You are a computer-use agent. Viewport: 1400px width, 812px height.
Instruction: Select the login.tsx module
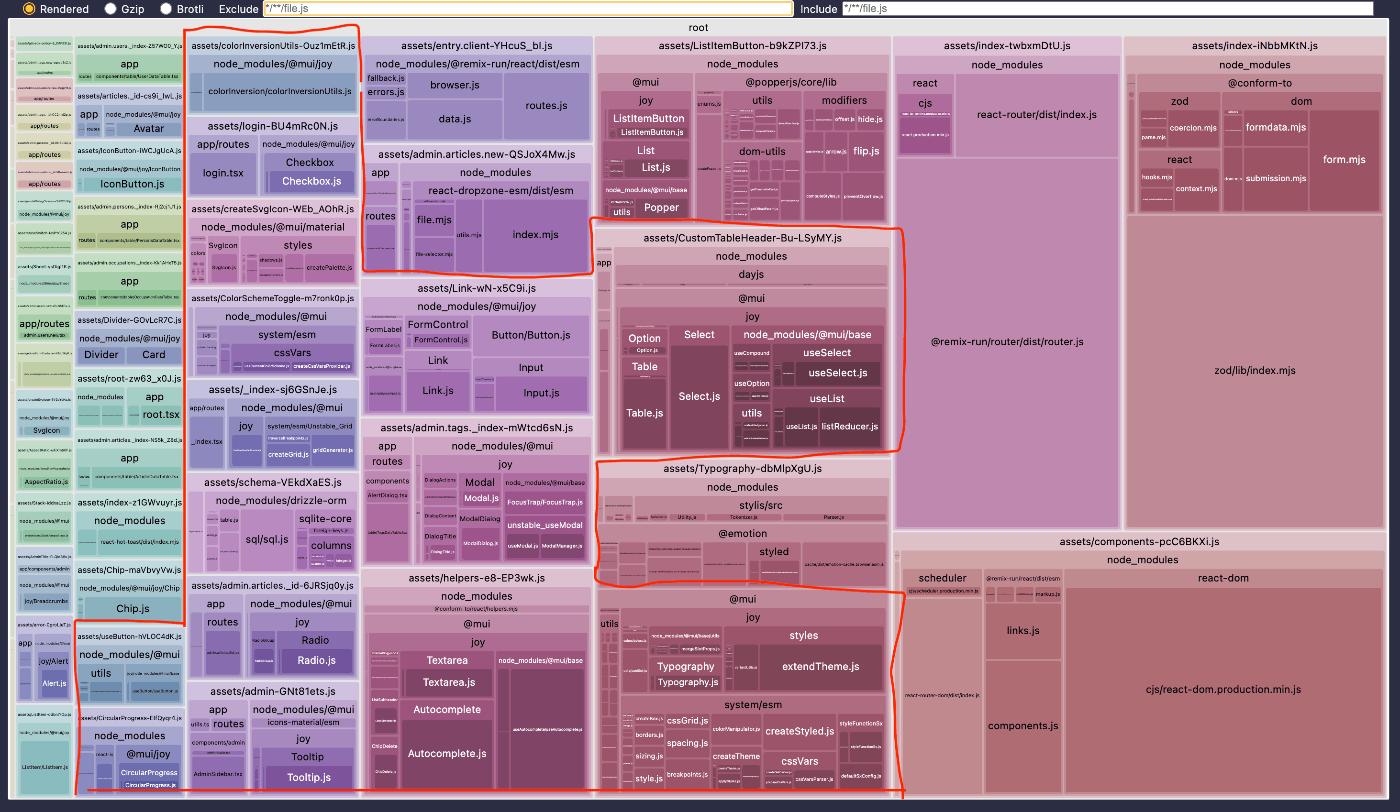pyautogui.click(x=223, y=173)
